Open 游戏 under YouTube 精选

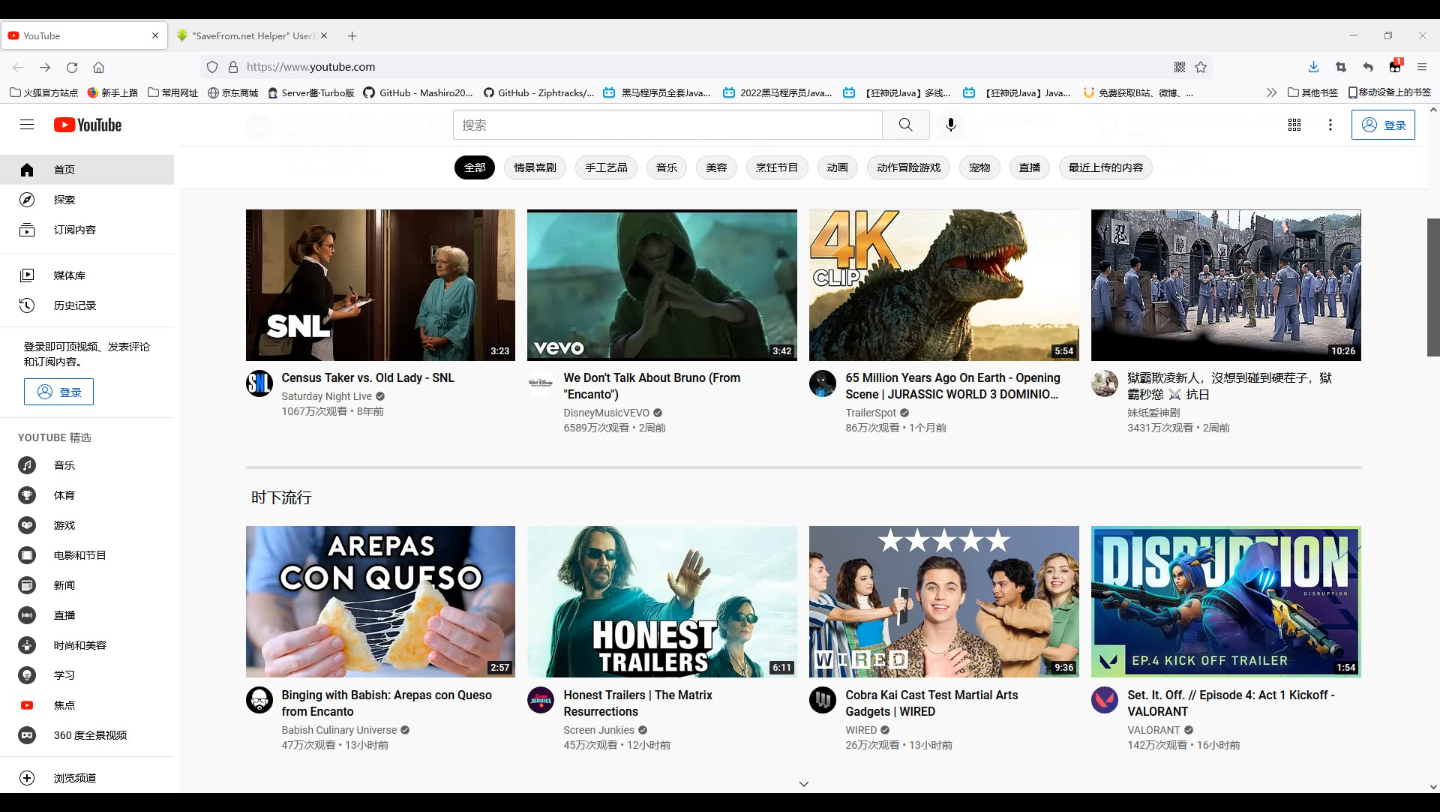[87, 525]
